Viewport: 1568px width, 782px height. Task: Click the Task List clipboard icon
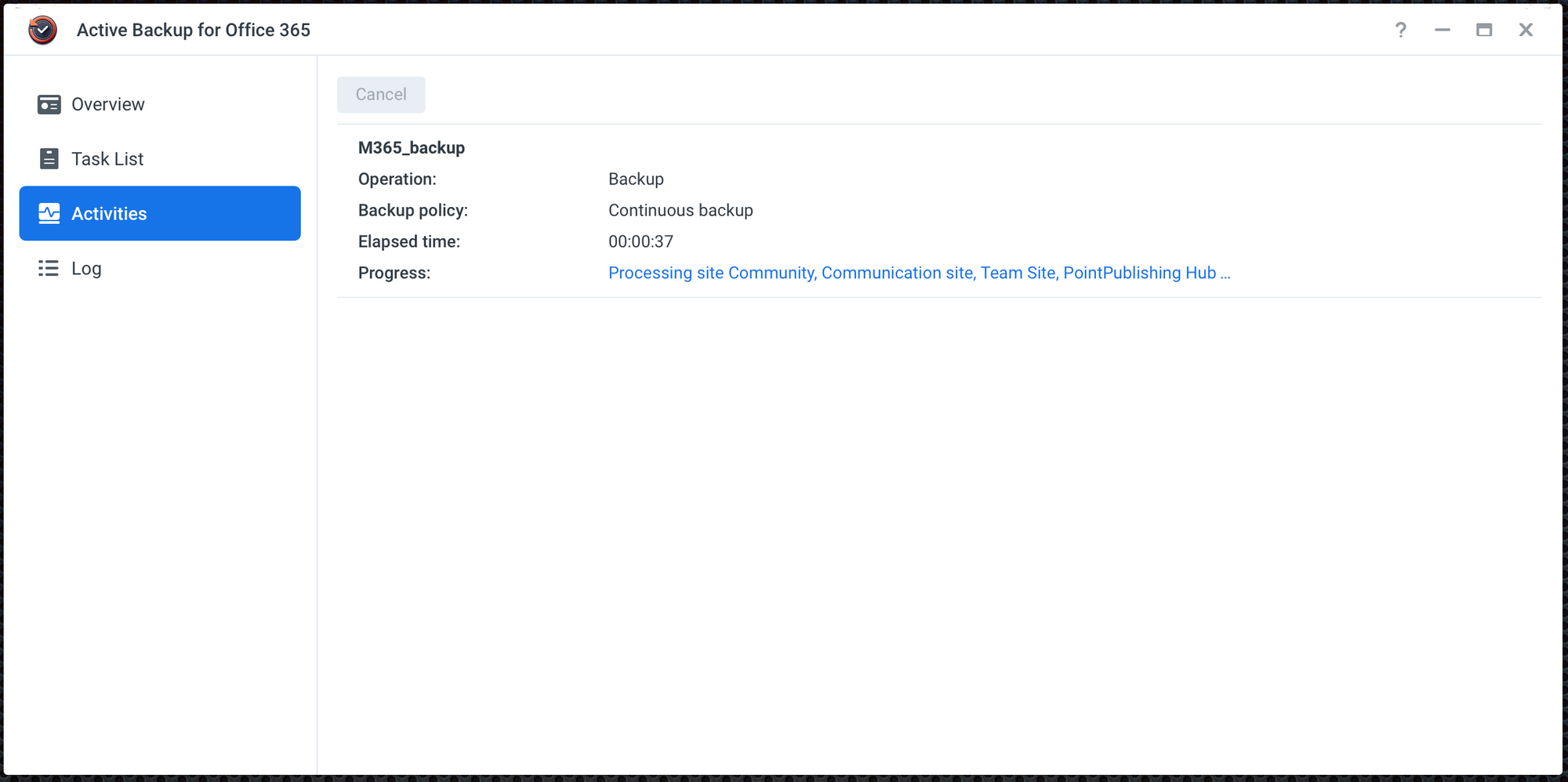pos(49,158)
